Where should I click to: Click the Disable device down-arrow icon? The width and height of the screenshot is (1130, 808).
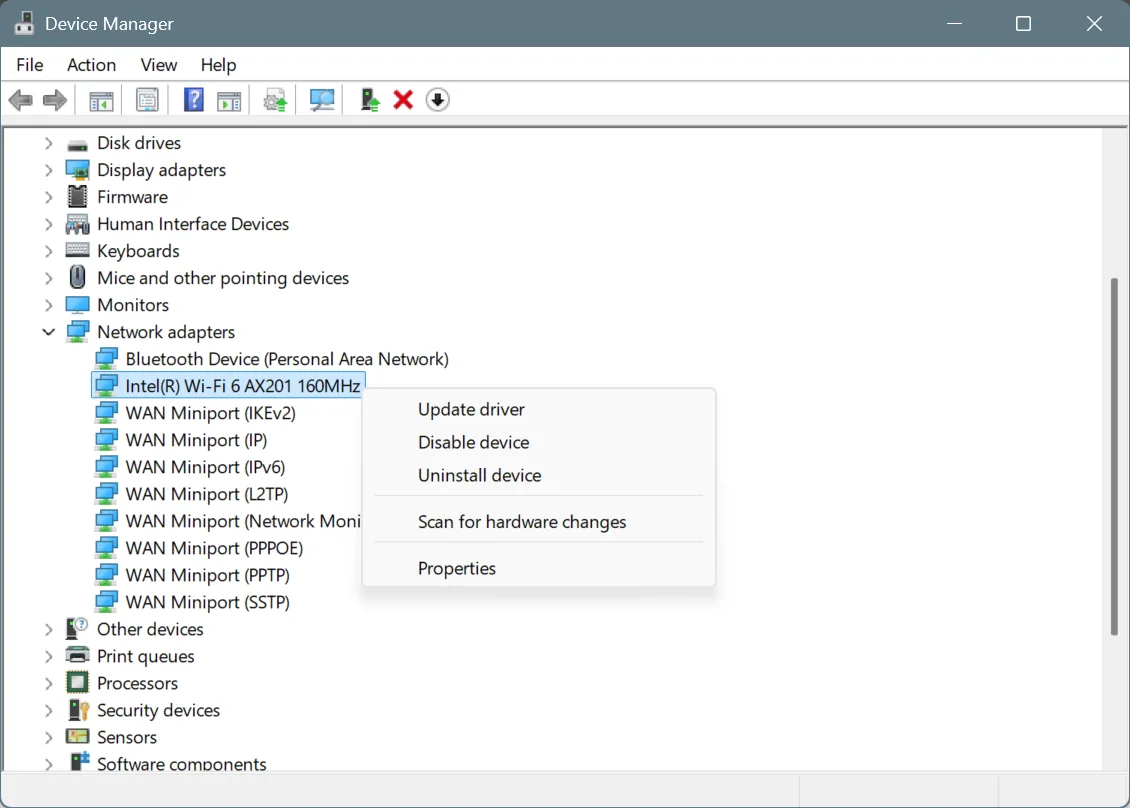[437, 99]
